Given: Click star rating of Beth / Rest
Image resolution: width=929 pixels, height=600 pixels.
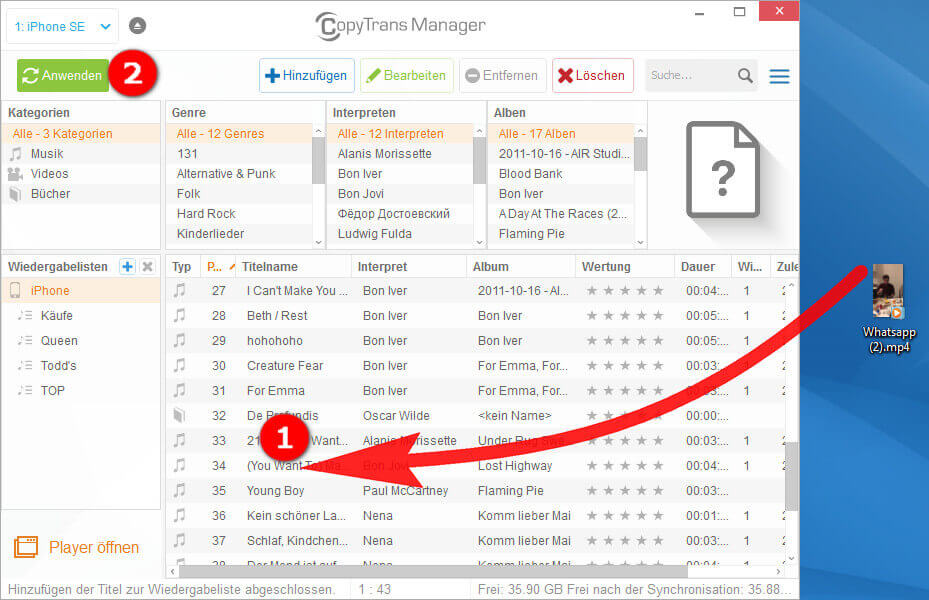Looking at the screenshot, I should (x=624, y=316).
